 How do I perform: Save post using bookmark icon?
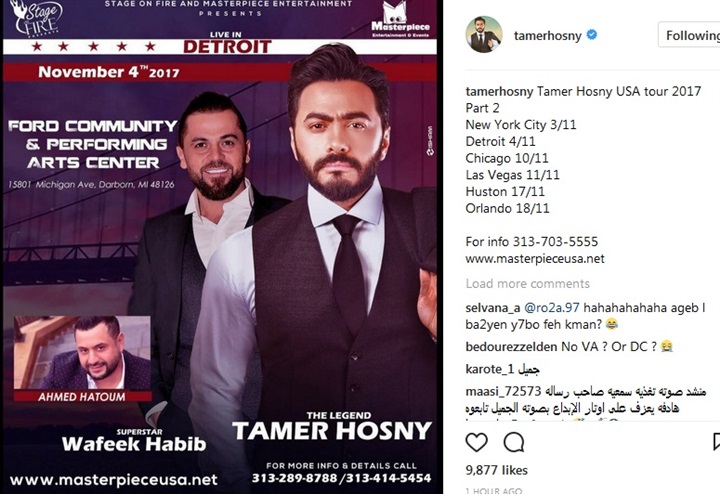point(716,442)
